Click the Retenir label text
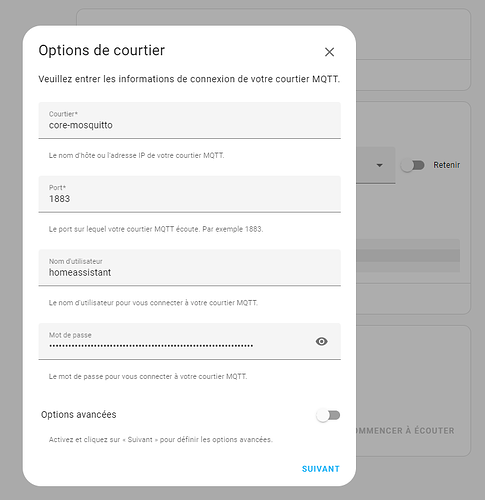Screen dimensions: 485x500 [x=446, y=165]
